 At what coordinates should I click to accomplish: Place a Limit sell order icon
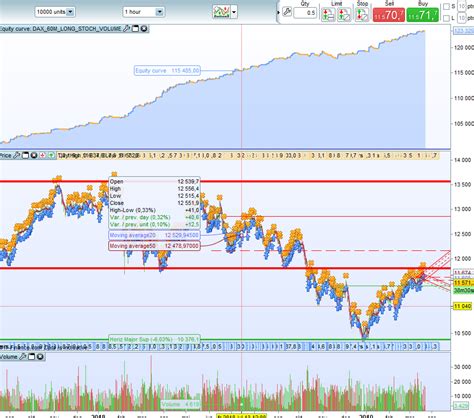click(328, 15)
